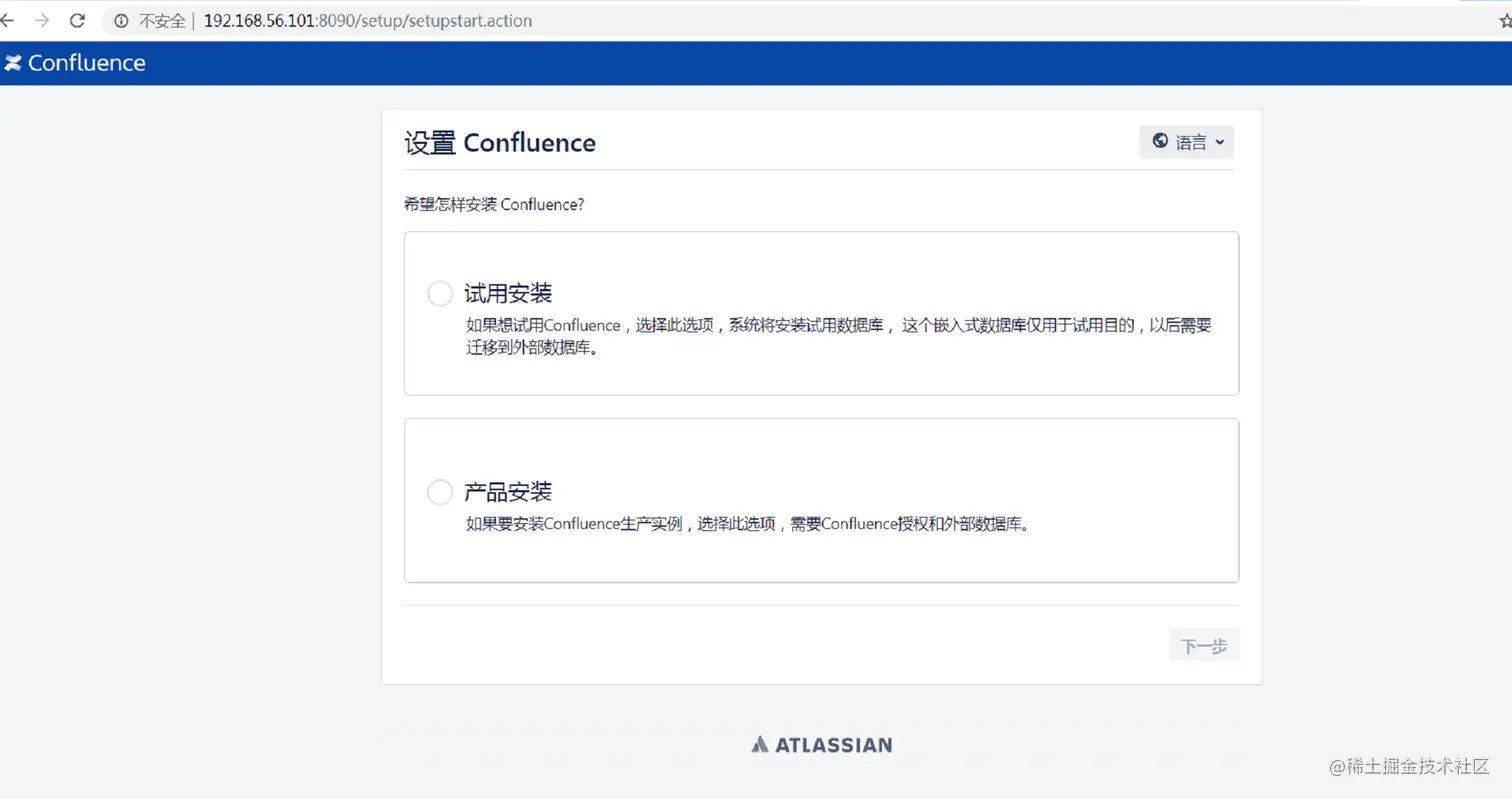This screenshot has width=1512, height=799.
Task: Select the 产品安装 radio button
Action: point(440,492)
